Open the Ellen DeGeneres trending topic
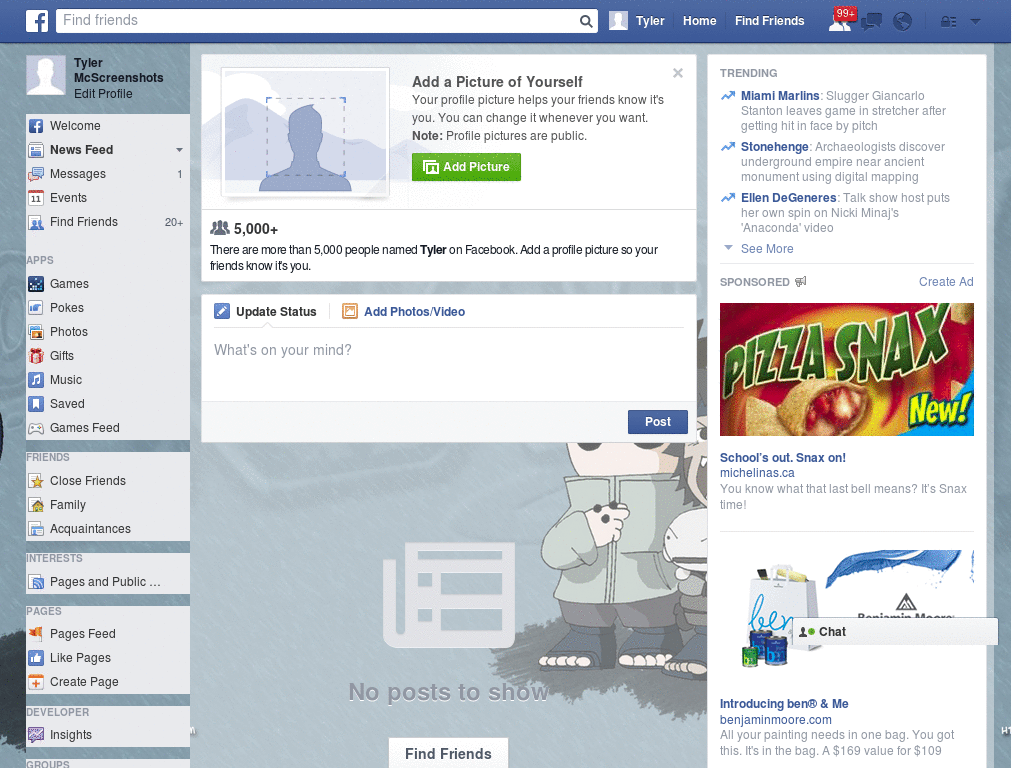 tap(788, 198)
